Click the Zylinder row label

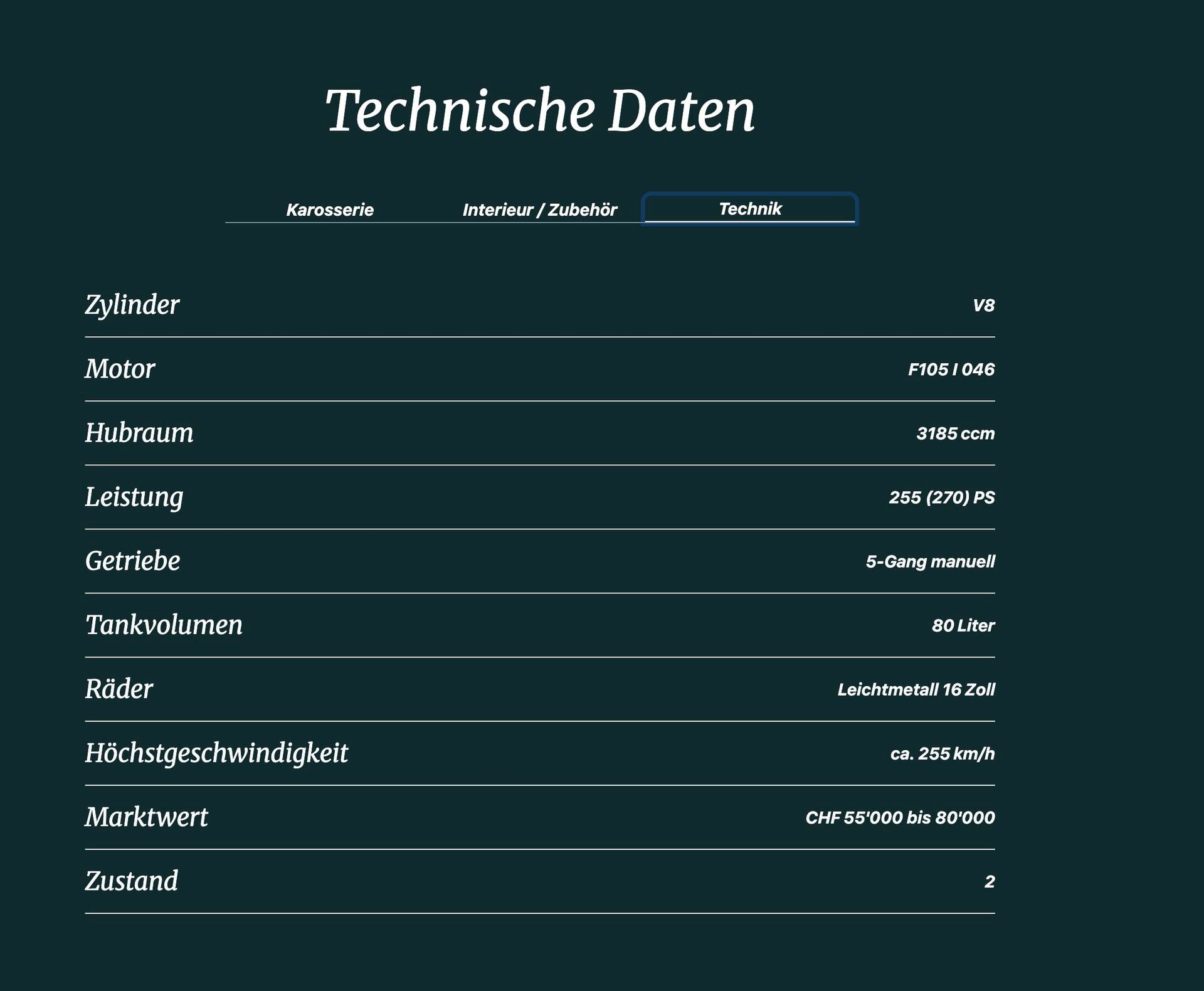[132, 305]
